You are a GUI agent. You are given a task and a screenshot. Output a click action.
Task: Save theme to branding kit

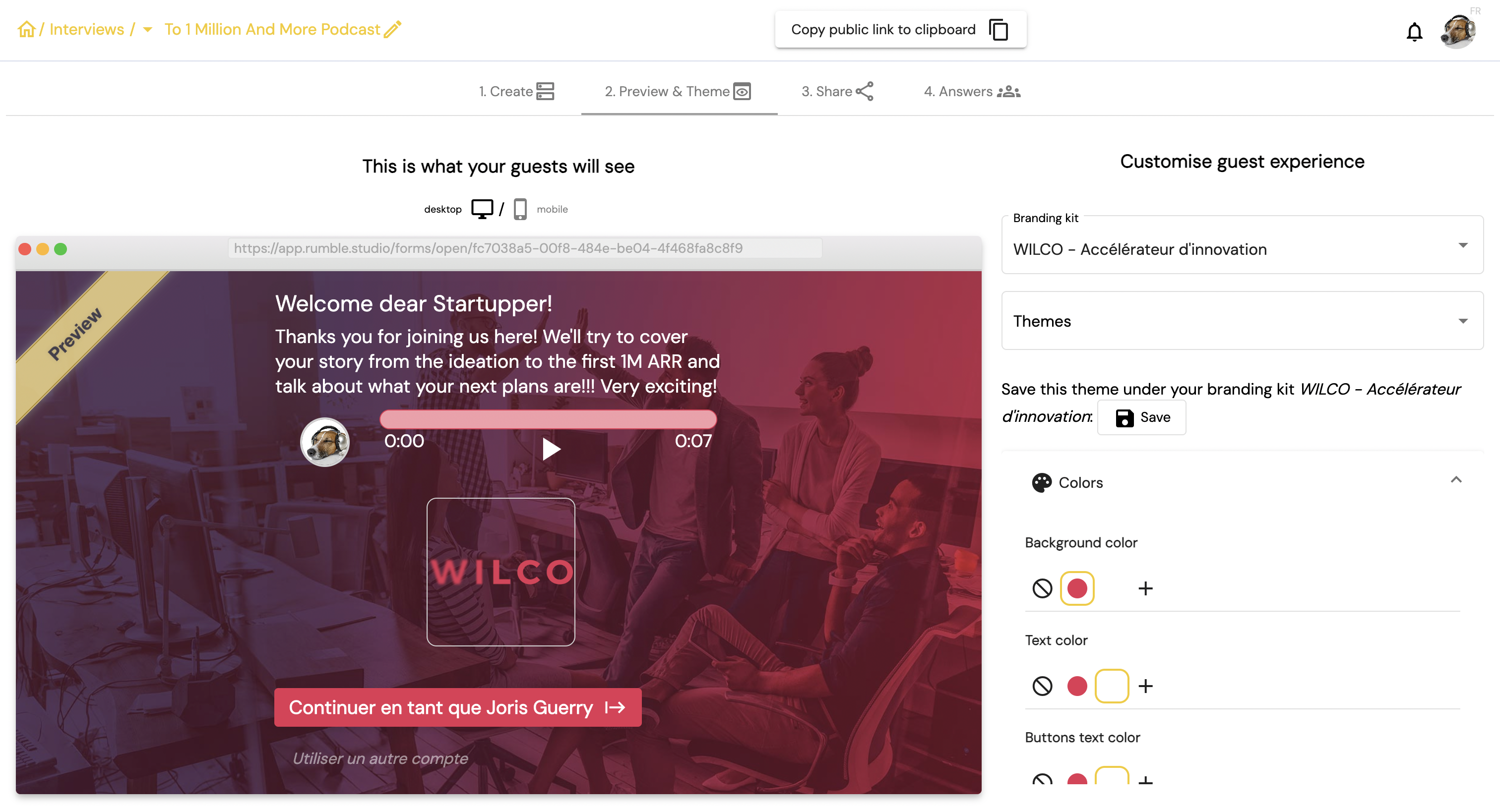pos(1141,417)
